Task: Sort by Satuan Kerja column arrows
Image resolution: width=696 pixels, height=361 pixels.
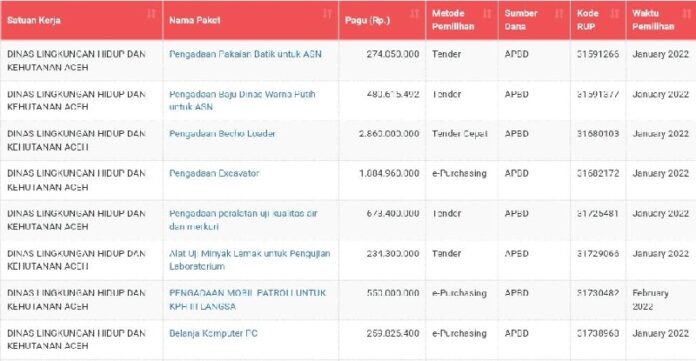Action: pyautogui.click(x=151, y=14)
